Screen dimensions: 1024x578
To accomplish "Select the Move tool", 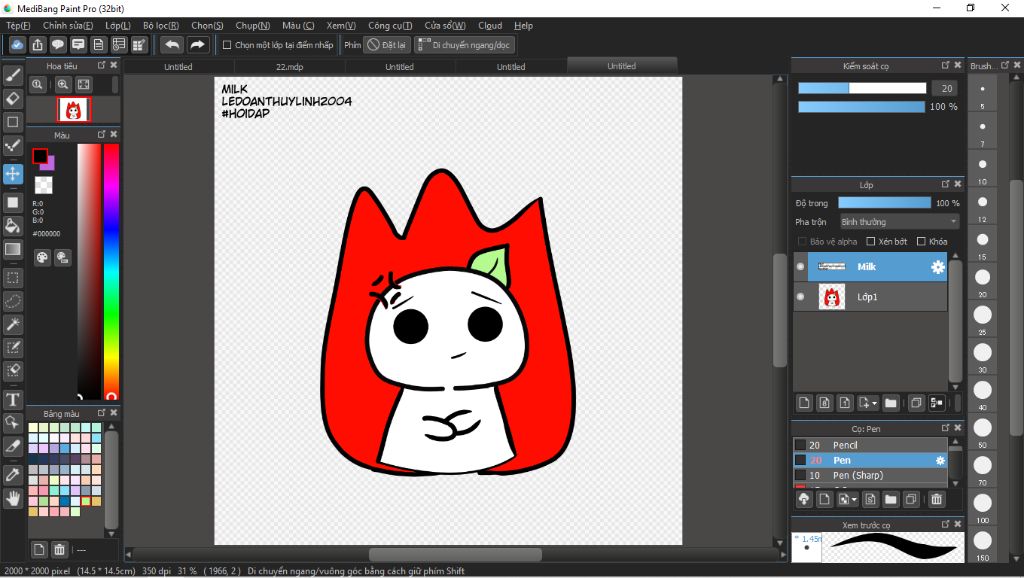I will (12, 174).
